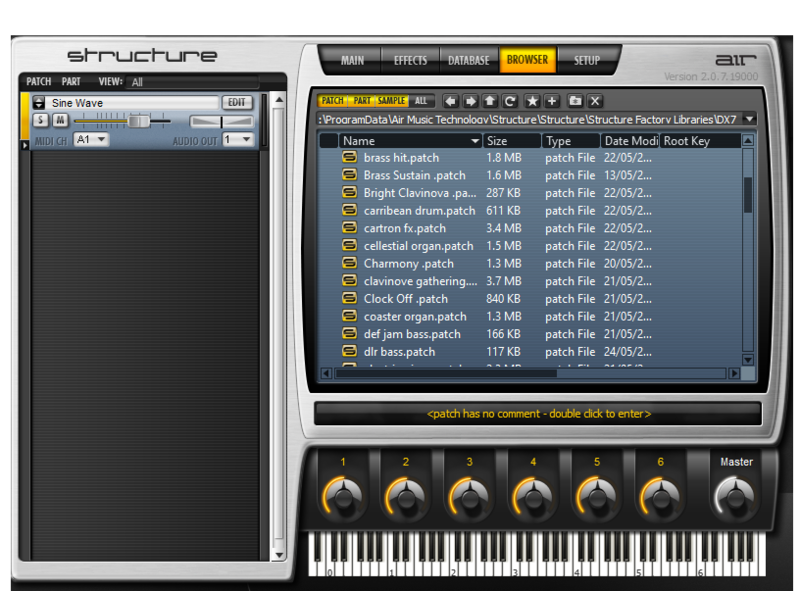Screen dimensions: 800x591
Task: Solo the Sine Wave patch
Action: pyautogui.click(x=40, y=120)
